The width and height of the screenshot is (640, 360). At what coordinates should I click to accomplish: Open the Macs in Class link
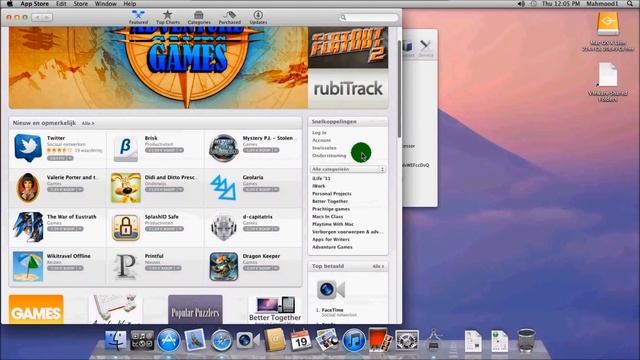[x=327, y=217]
